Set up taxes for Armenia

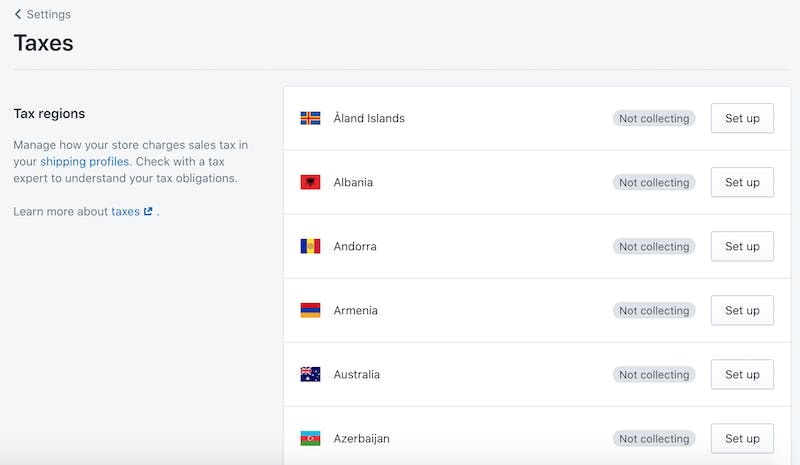742,310
